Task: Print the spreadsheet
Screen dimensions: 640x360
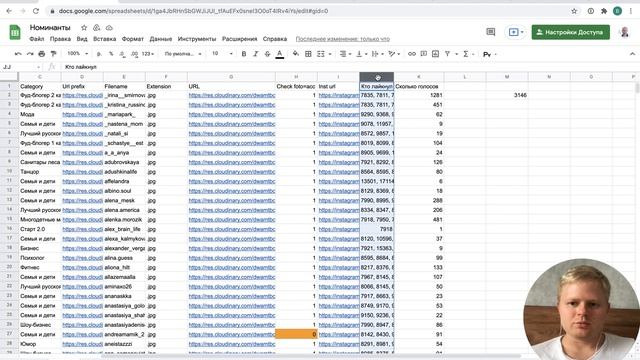Action: [x=42, y=54]
